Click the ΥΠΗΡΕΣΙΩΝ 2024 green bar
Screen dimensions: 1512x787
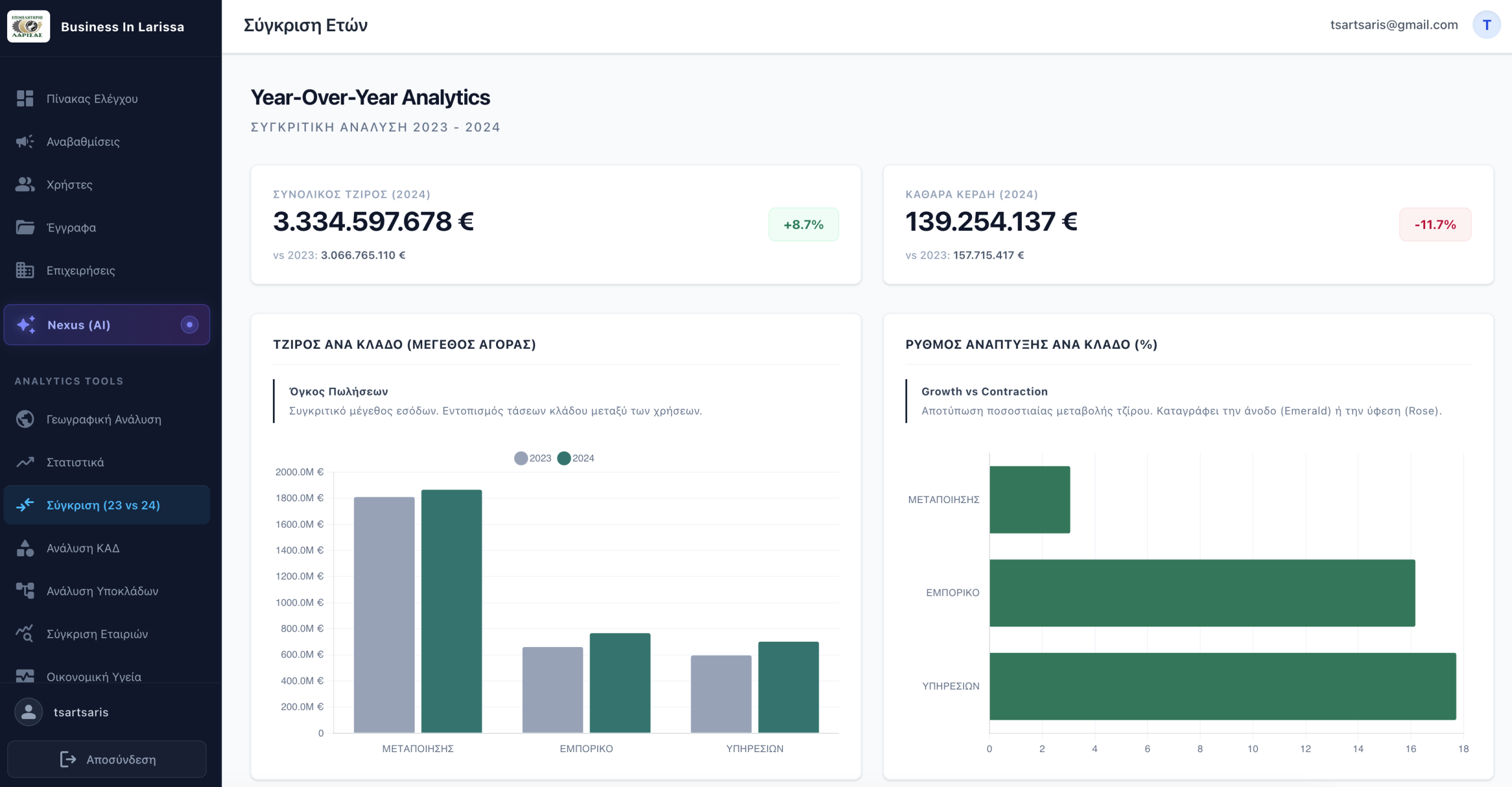pos(788,687)
